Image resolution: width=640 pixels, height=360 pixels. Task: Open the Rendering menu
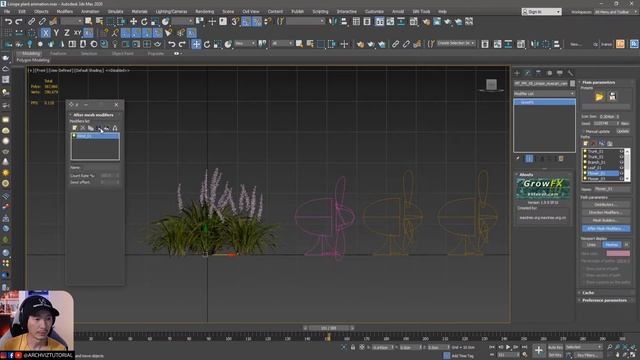pos(204,11)
